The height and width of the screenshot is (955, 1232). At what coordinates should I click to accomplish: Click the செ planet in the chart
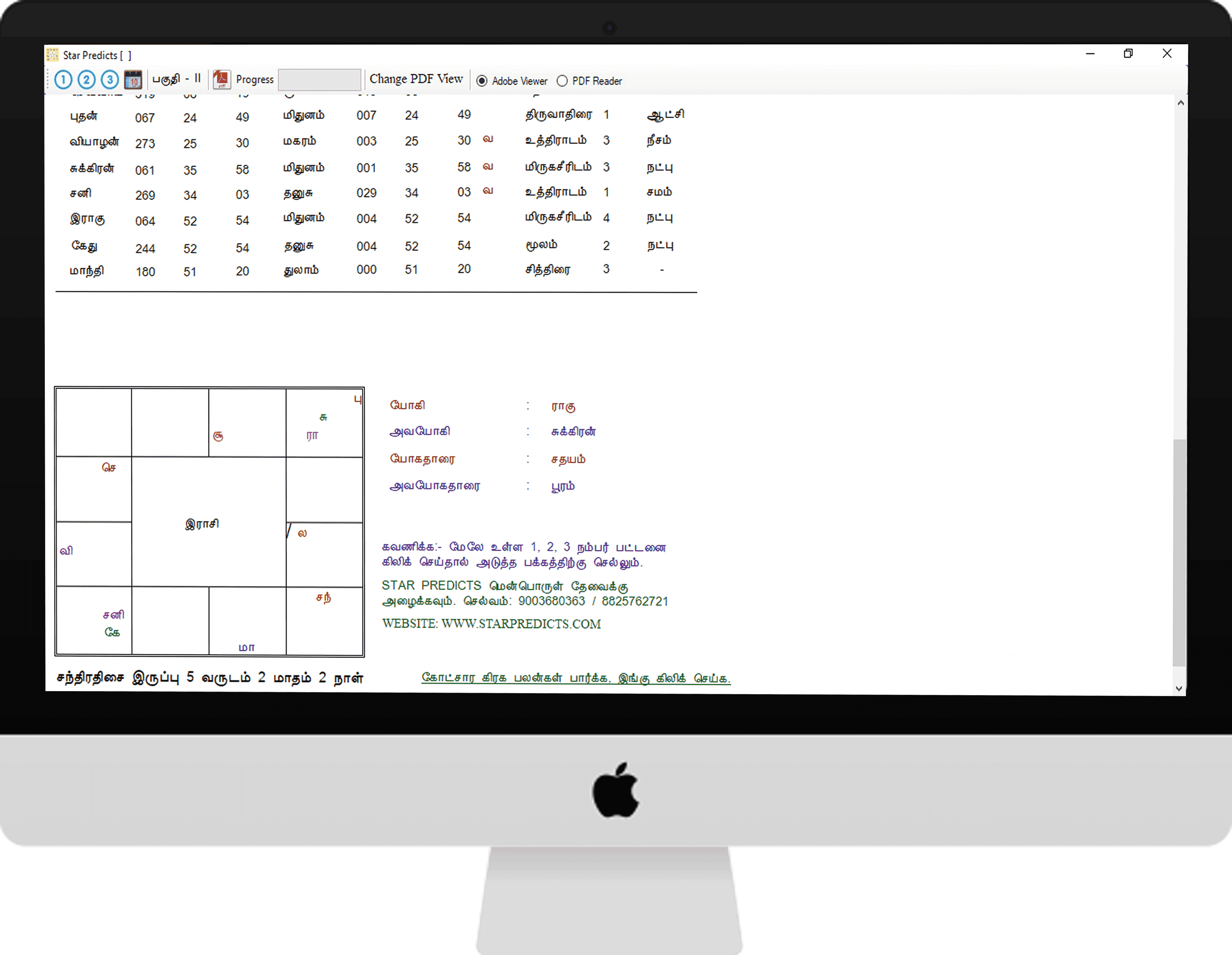click(x=109, y=468)
